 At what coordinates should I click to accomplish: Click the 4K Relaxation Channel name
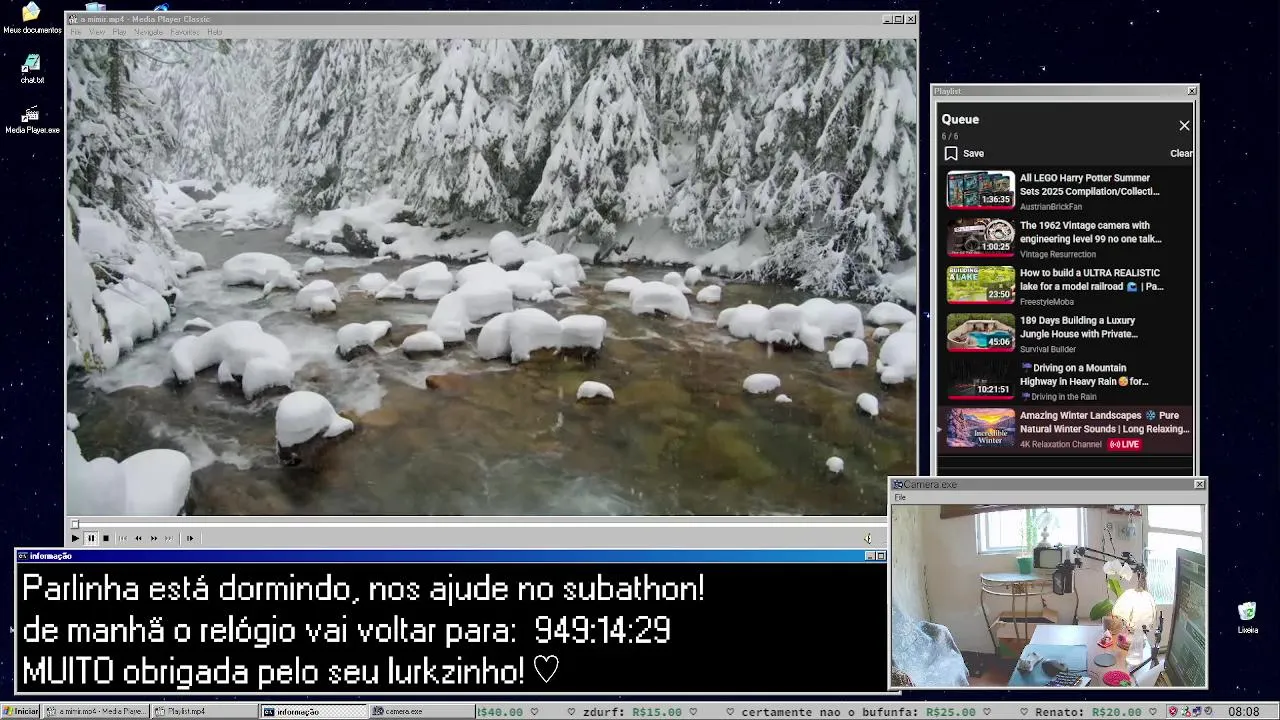[x=1061, y=444]
